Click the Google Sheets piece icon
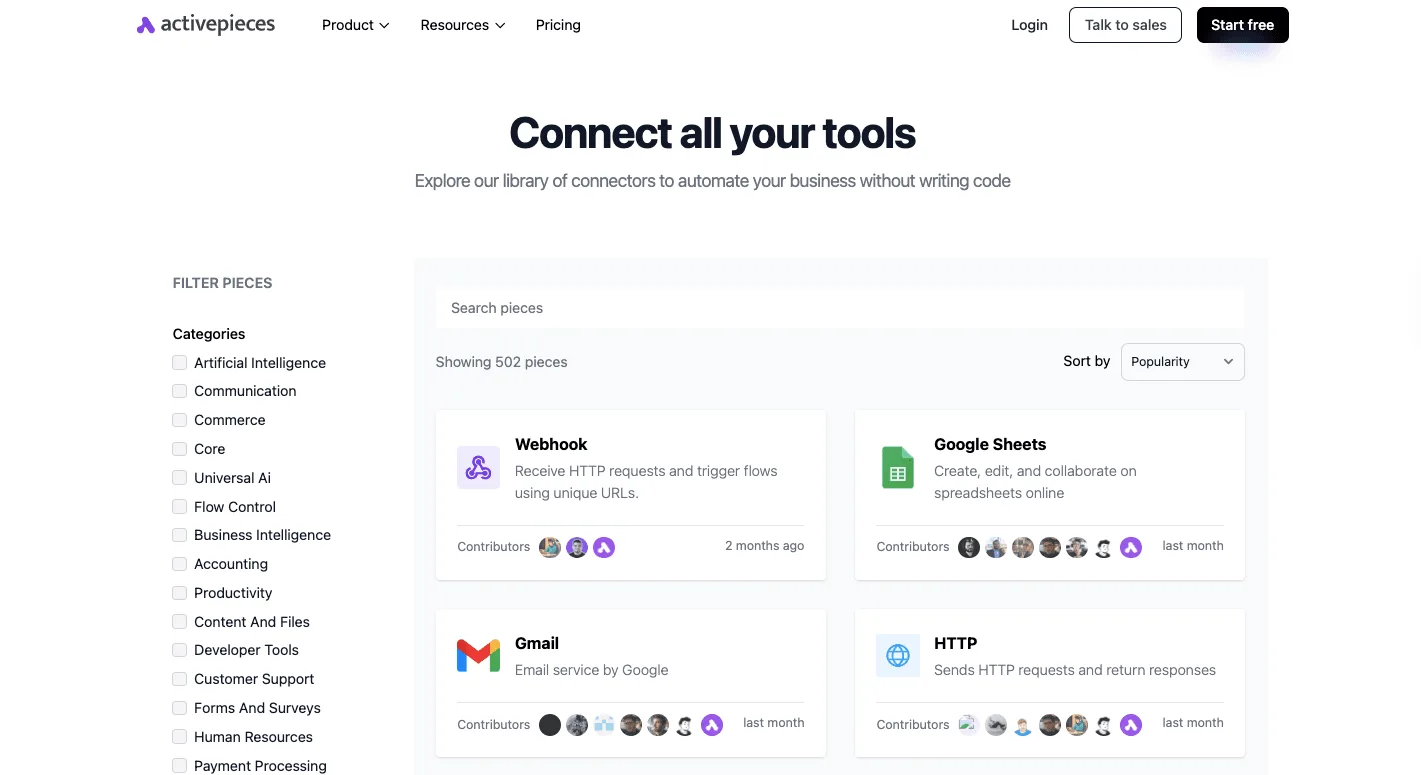 point(897,467)
